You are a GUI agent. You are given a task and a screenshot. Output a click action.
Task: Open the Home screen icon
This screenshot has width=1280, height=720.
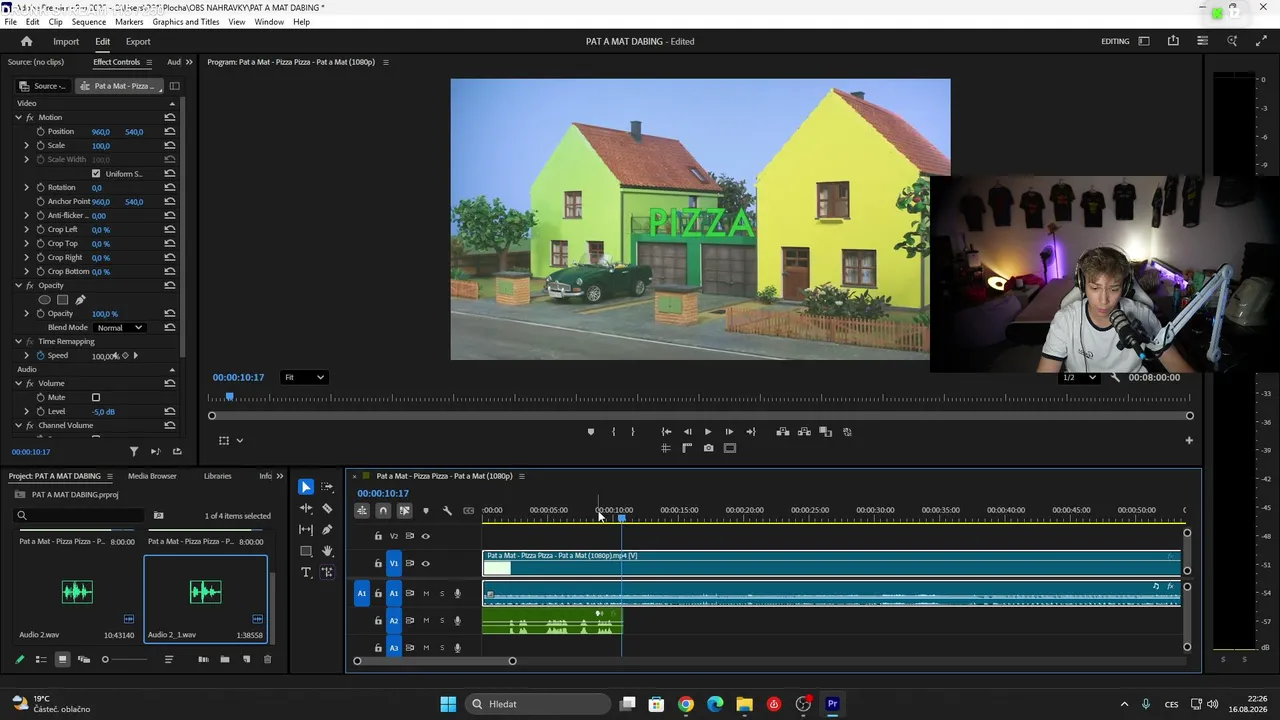click(x=27, y=41)
